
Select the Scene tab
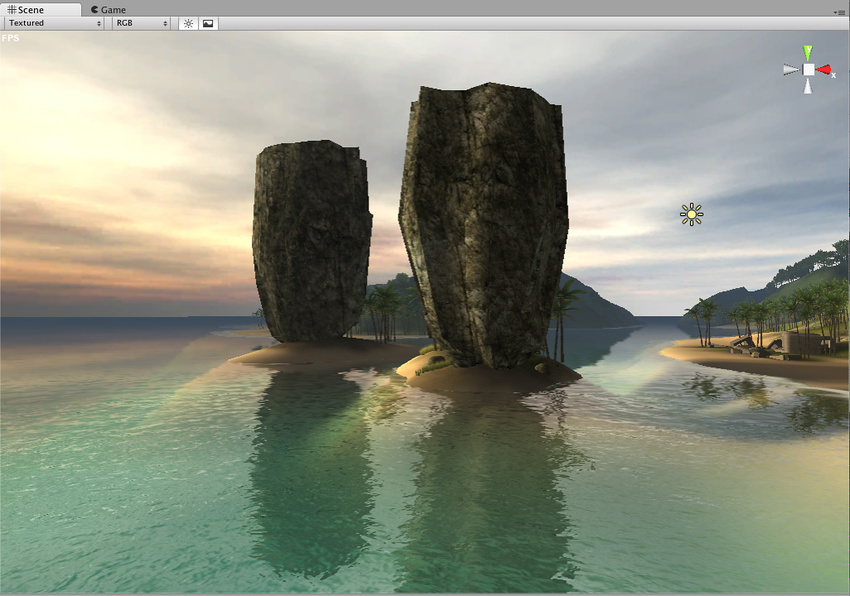click(x=25, y=9)
